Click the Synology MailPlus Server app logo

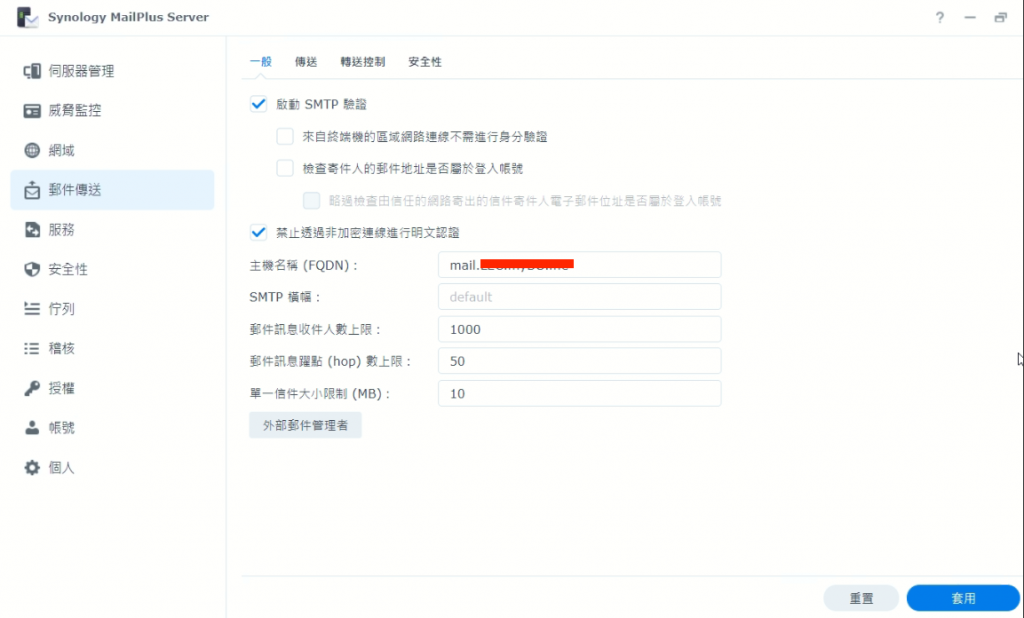click(x=27, y=18)
